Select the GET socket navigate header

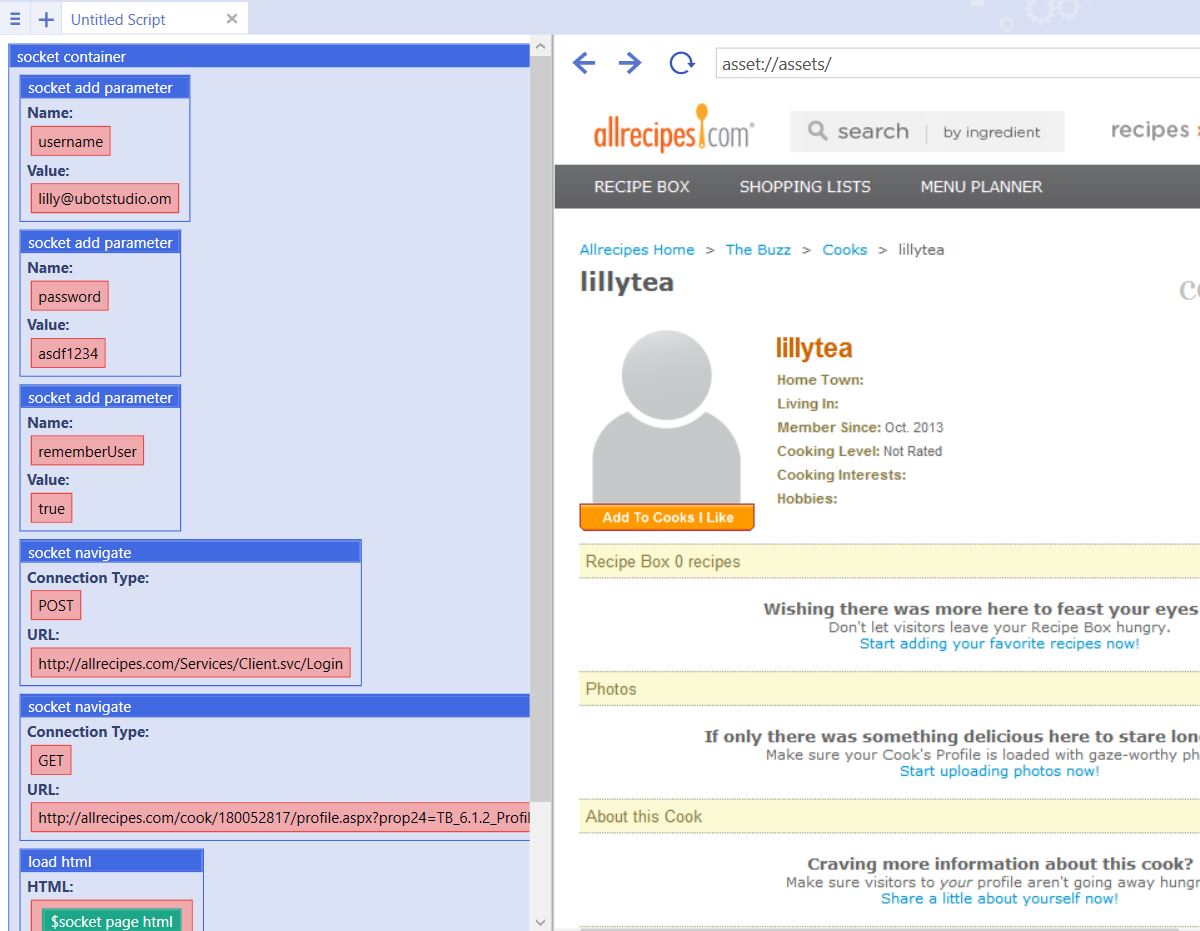[x=275, y=707]
